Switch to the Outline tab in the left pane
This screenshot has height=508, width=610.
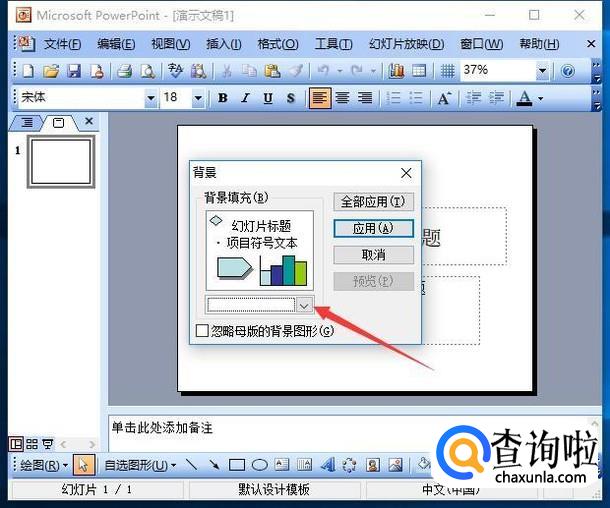point(27,123)
